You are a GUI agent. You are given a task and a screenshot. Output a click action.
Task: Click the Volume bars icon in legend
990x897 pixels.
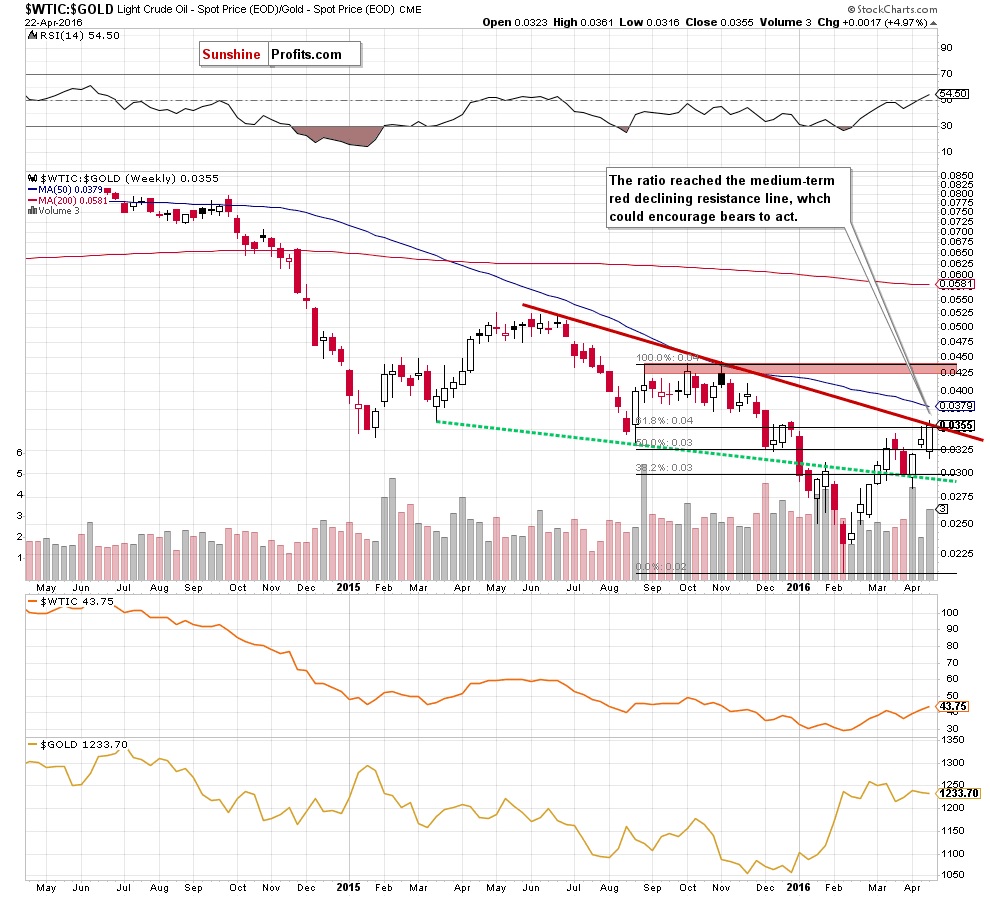pos(32,211)
